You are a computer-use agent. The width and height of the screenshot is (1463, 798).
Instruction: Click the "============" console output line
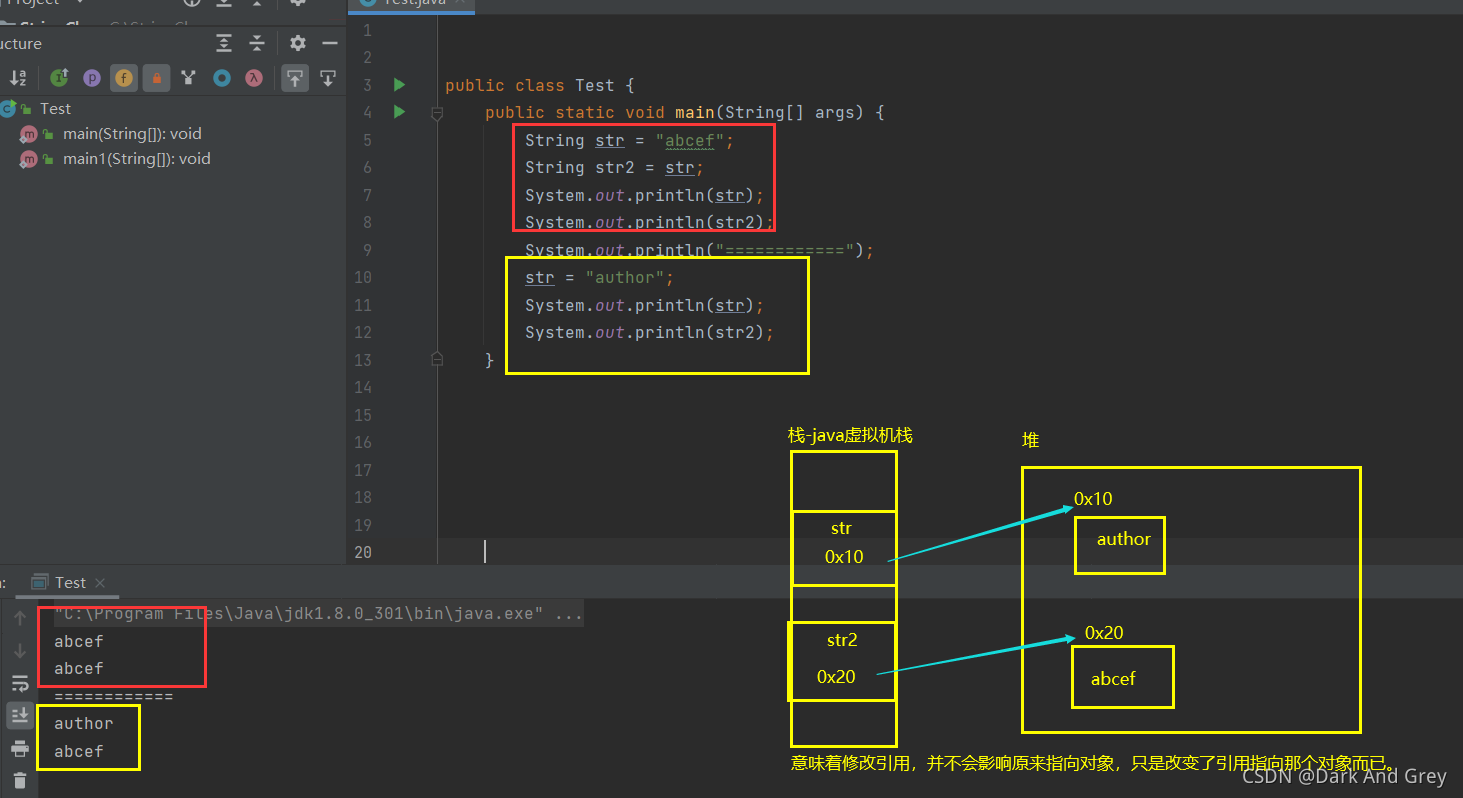pos(114,696)
